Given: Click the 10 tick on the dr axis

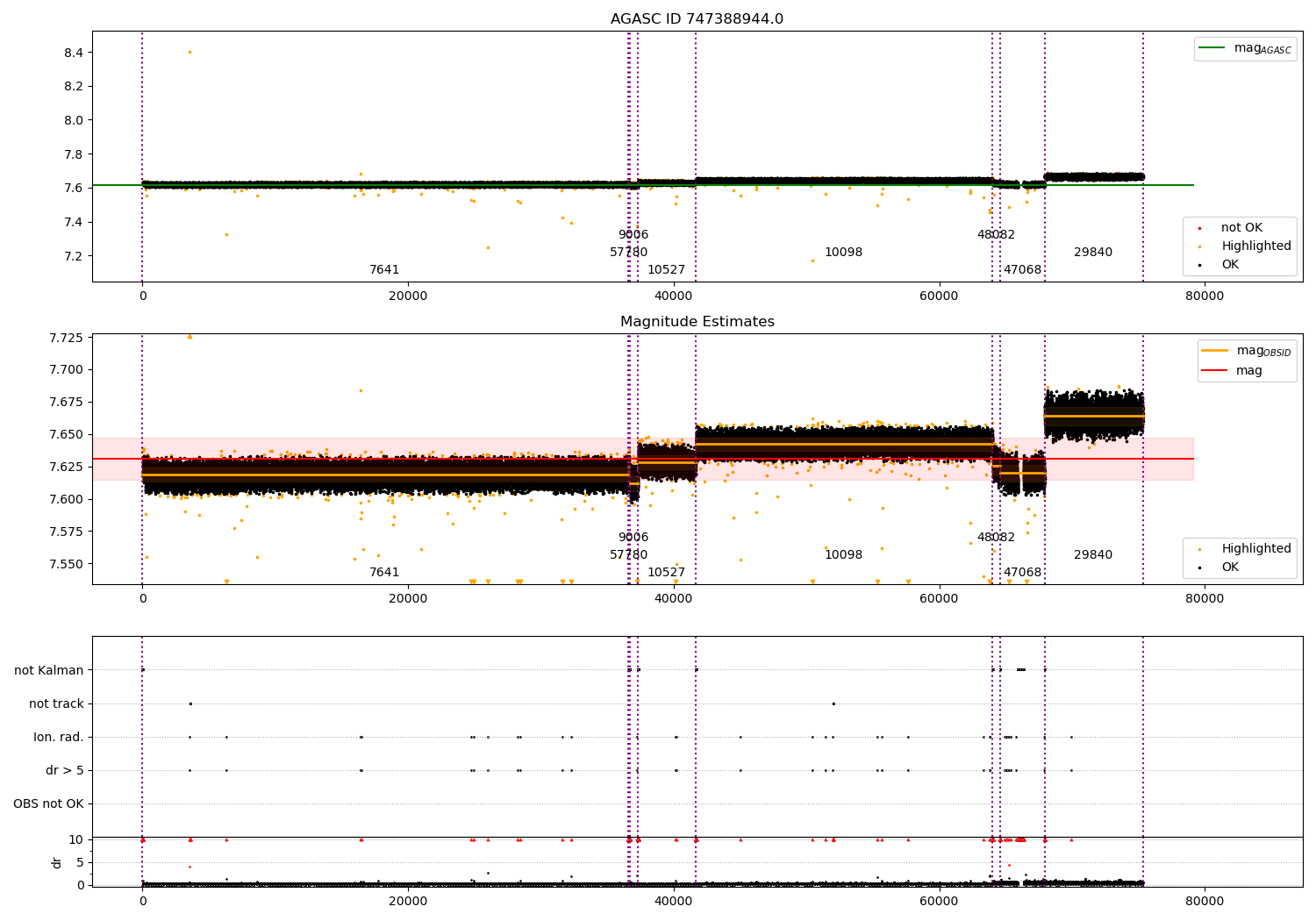Looking at the screenshot, I should pyautogui.click(x=76, y=840).
